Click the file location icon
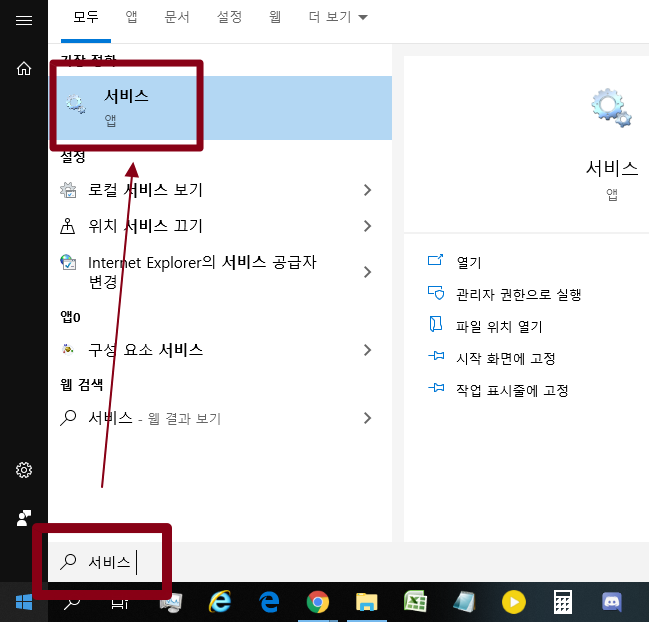The height and width of the screenshot is (622, 649). (435, 324)
